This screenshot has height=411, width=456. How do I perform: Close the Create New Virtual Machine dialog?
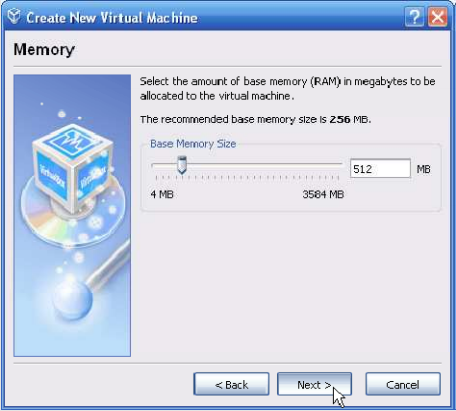tap(438, 17)
